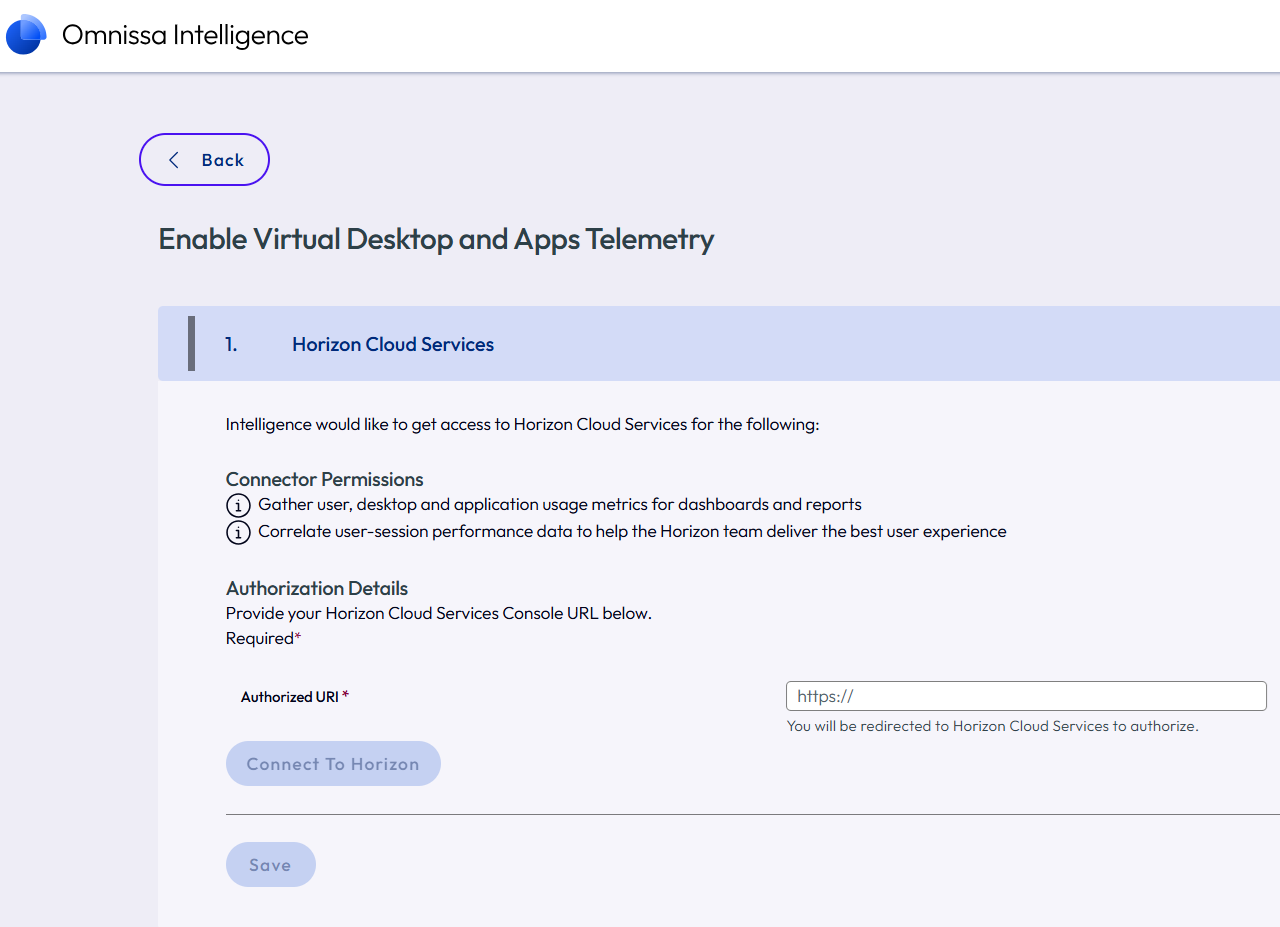
Task: Click the info icon beside Gather user metrics
Action: [238, 506]
